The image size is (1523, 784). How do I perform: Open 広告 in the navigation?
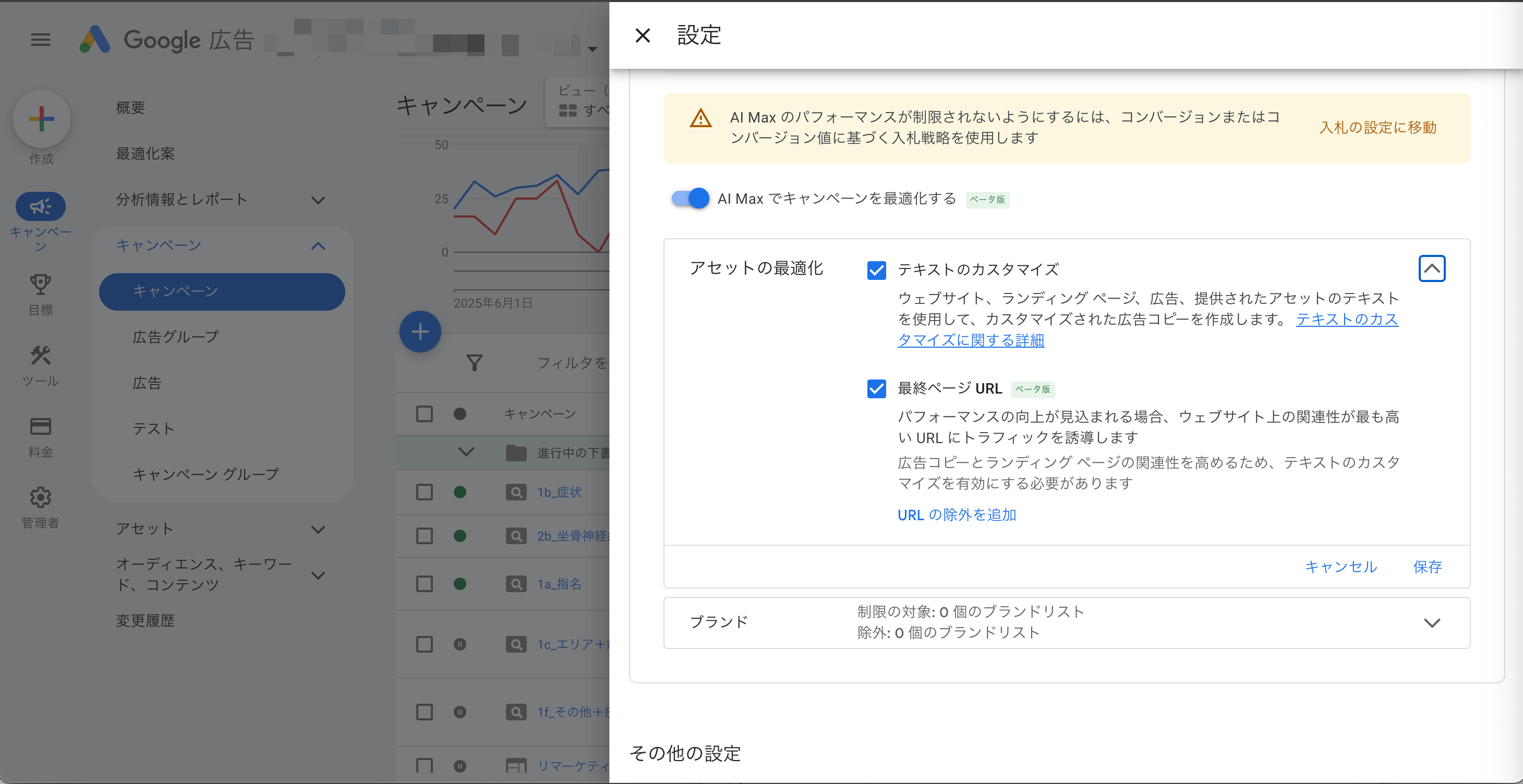click(147, 383)
